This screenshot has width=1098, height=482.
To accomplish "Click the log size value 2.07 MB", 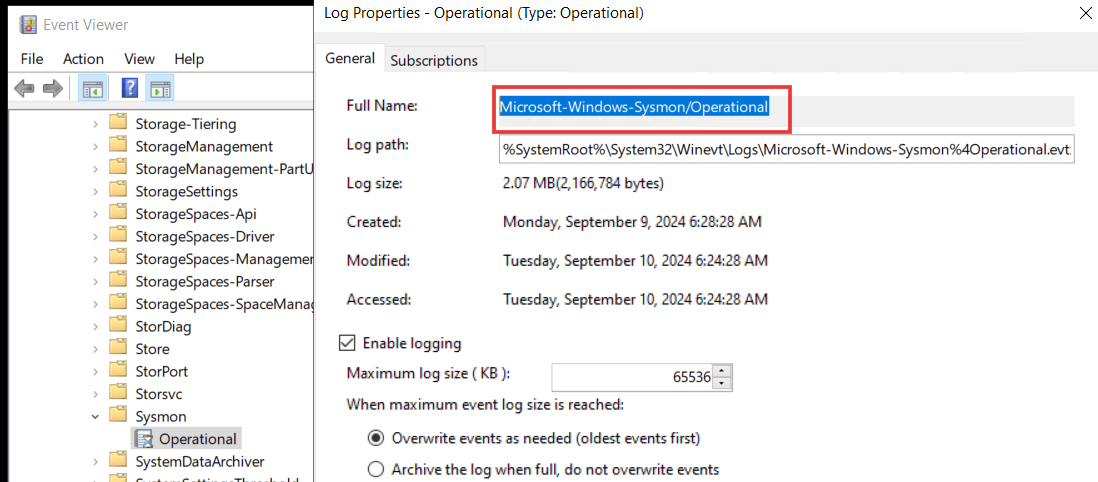I will pyautogui.click(x=583, y=184).
